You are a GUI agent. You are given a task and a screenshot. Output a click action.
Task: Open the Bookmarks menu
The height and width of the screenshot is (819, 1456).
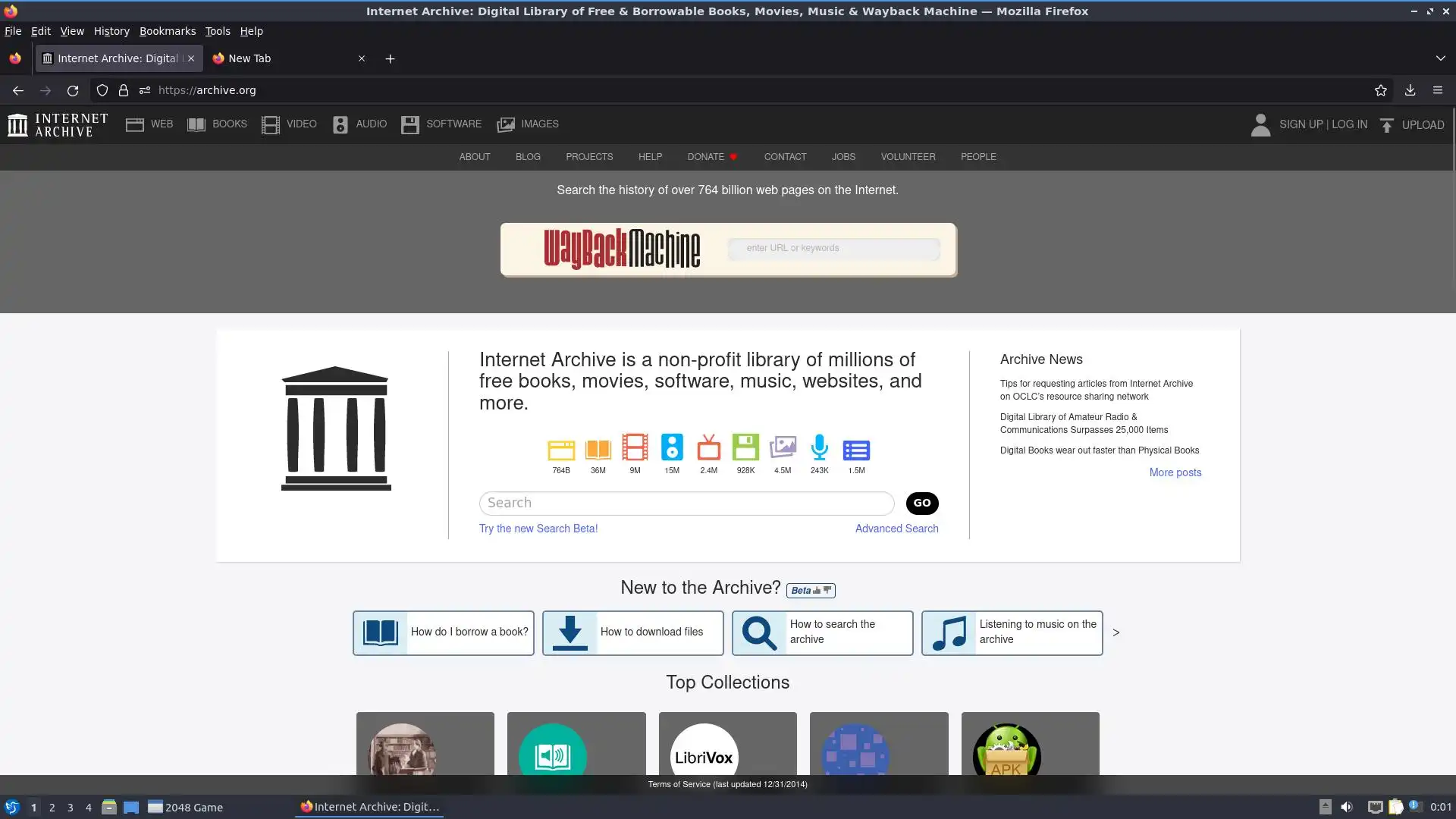coord(167,31)
